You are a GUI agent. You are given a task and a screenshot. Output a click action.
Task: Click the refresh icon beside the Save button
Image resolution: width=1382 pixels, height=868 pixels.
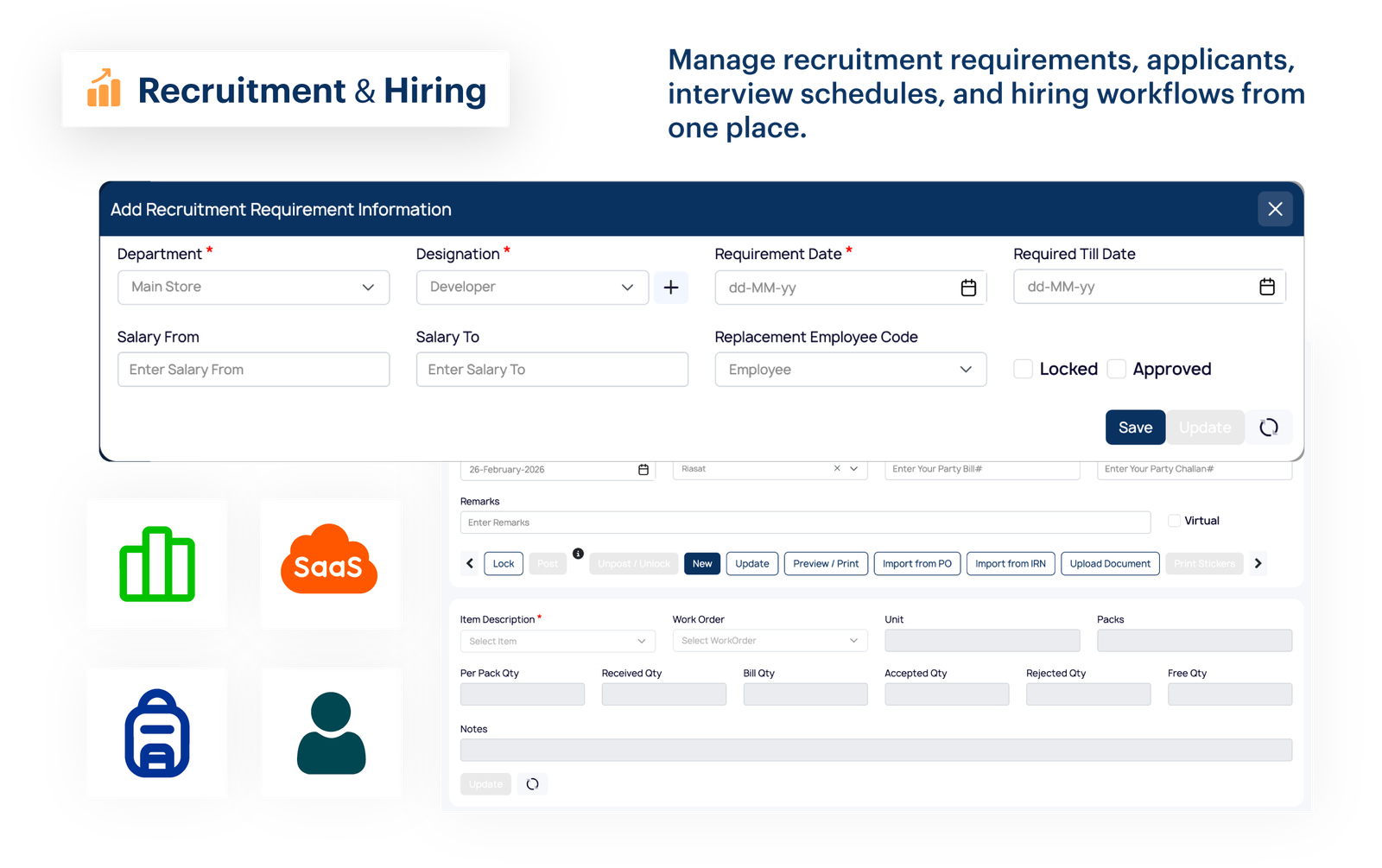(1269, 427)
